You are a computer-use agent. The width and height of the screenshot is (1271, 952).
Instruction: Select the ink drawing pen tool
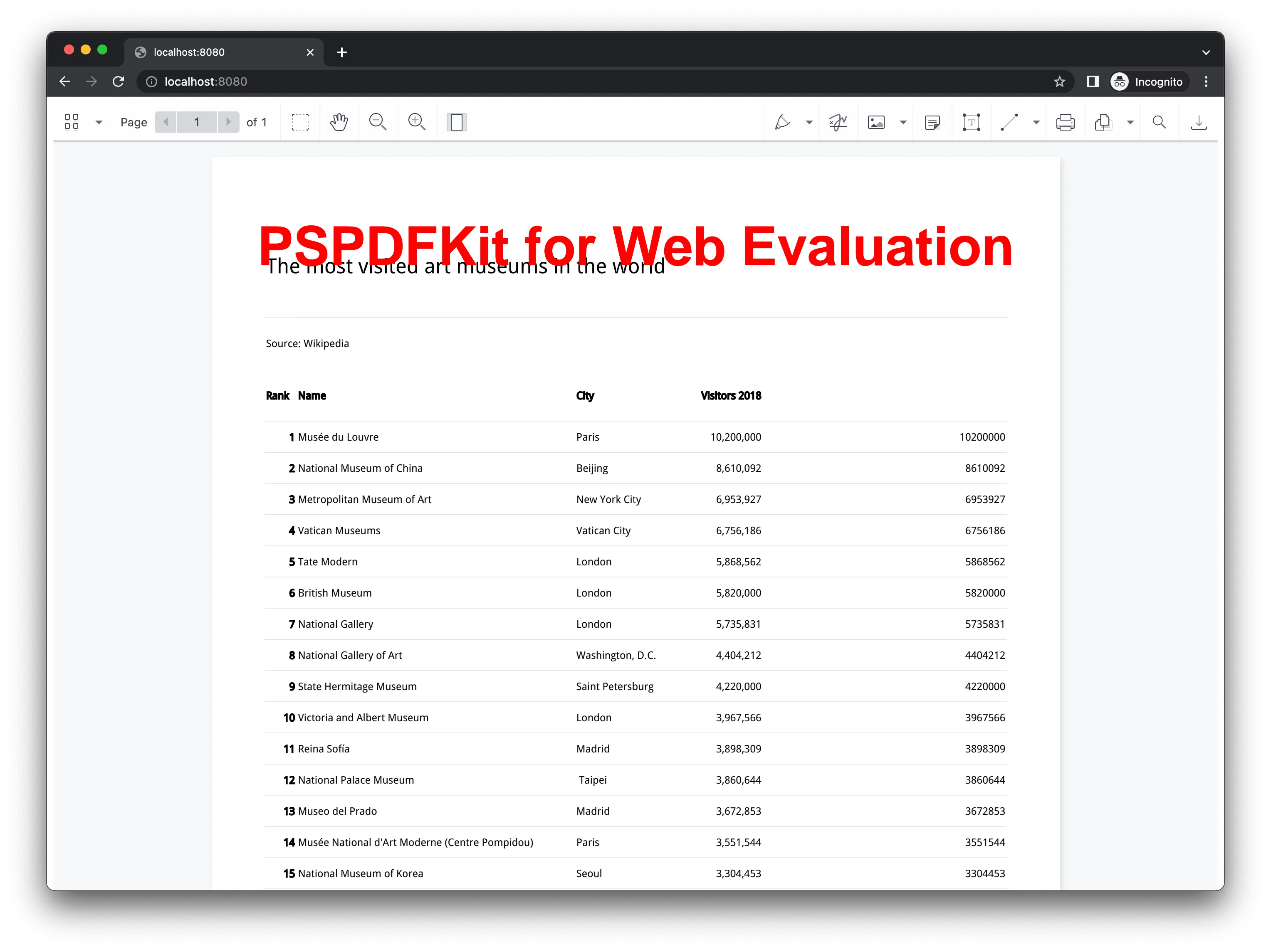click(x=782, y=122)
